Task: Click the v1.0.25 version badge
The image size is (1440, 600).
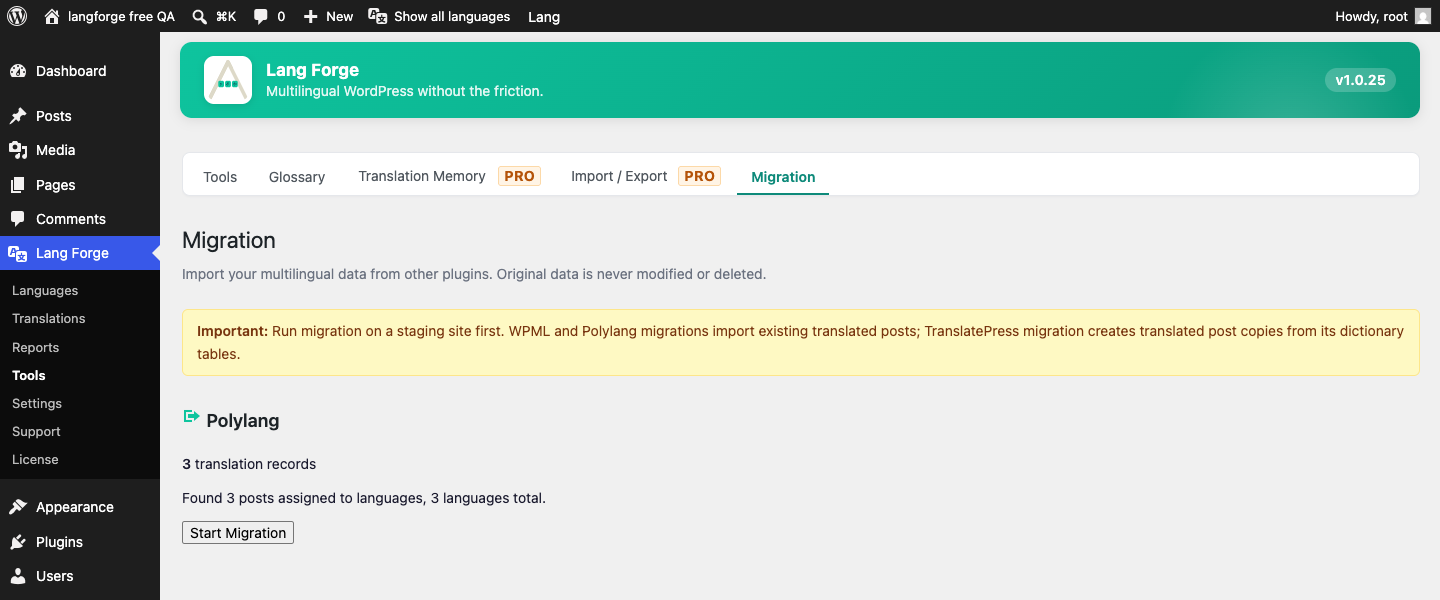Action: 1360,80
